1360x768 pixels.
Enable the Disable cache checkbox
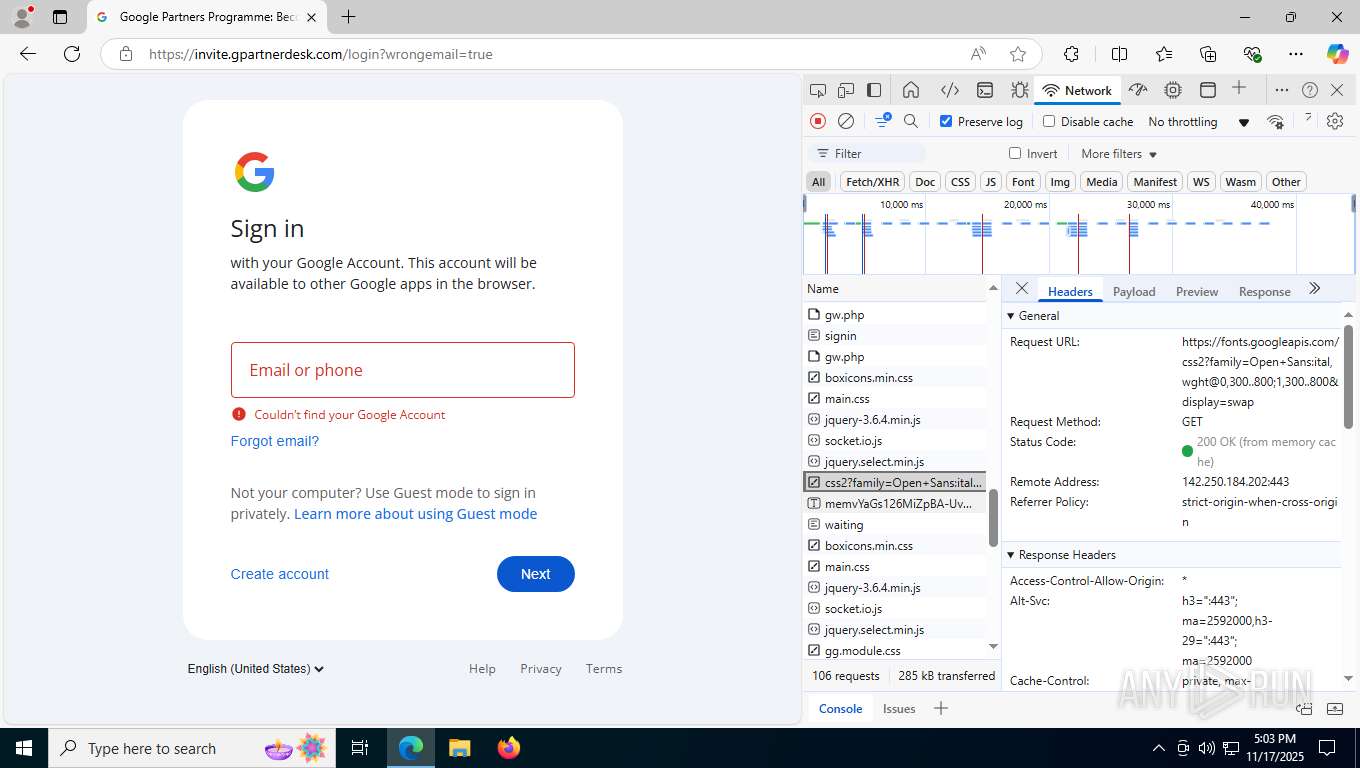(1049, 121)
